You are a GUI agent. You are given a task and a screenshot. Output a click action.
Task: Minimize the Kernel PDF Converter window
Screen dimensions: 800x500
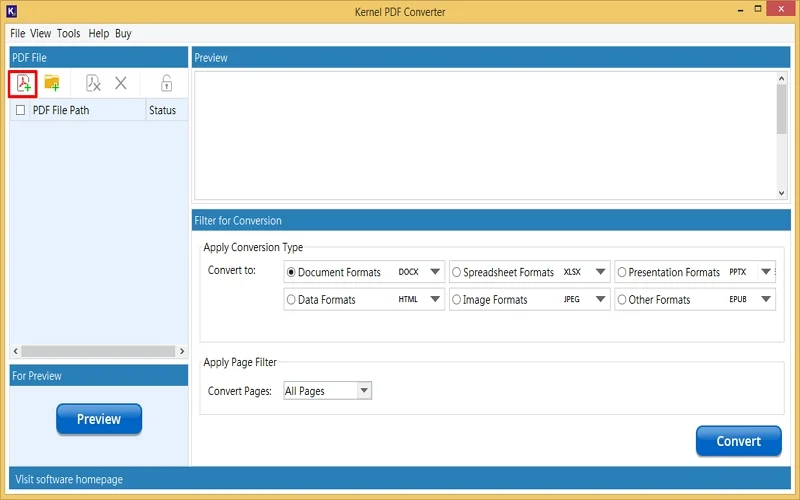tap(740, 10)
